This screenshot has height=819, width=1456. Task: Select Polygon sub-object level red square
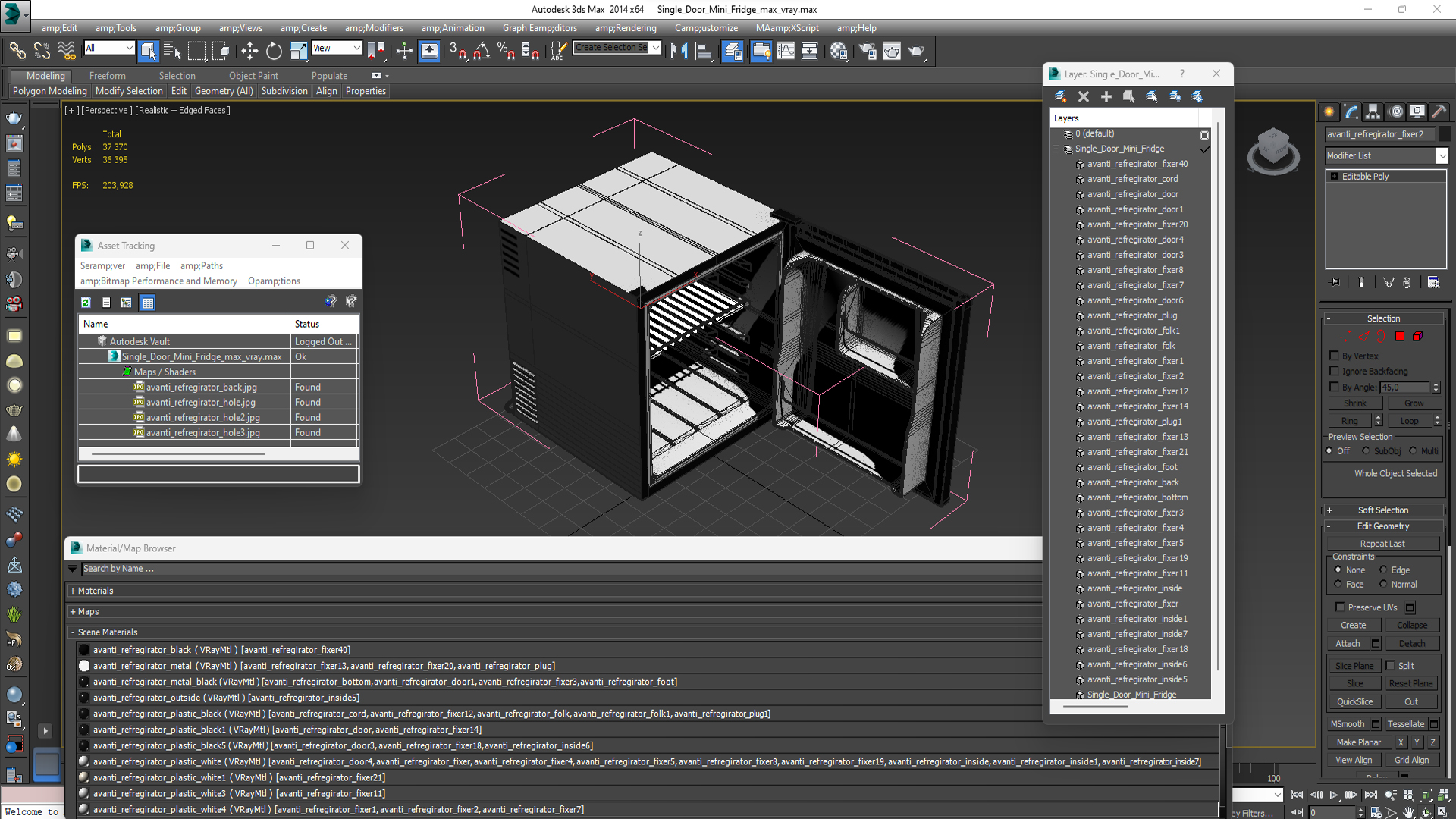coord(1400,337)
